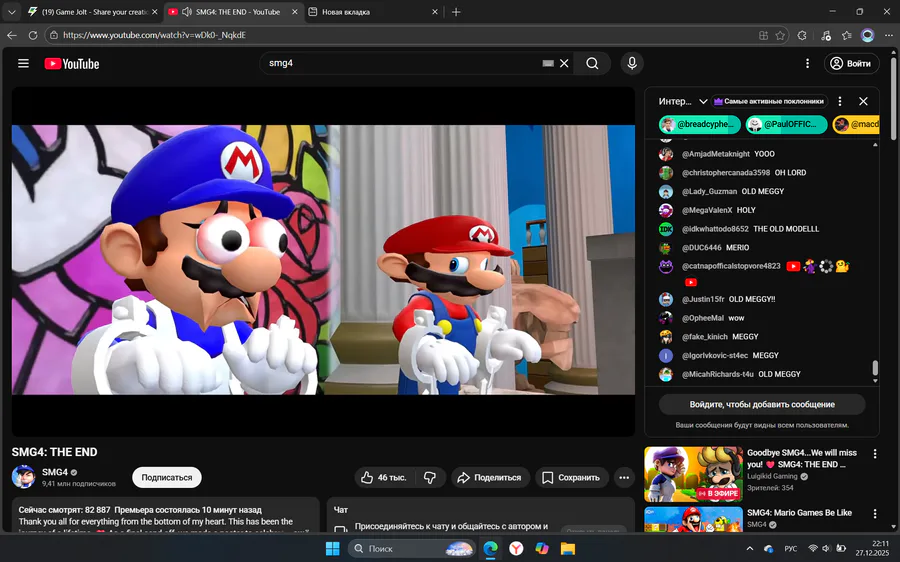Screen dimensions: 900x562
Task: Start voice search with the microphone
Action: point(632,63)
